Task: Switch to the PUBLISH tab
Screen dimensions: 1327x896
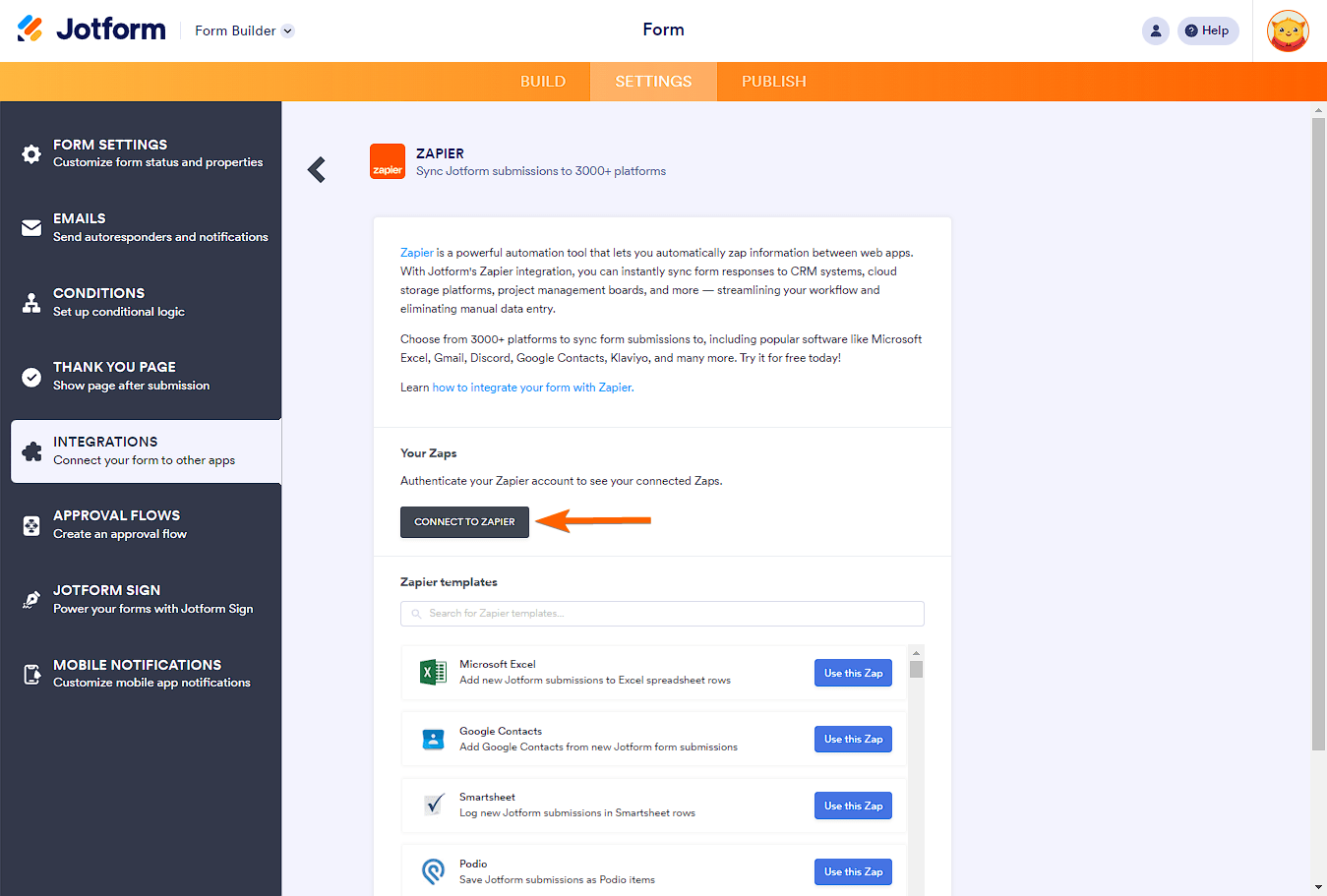Action: click(x=774, y=82)
